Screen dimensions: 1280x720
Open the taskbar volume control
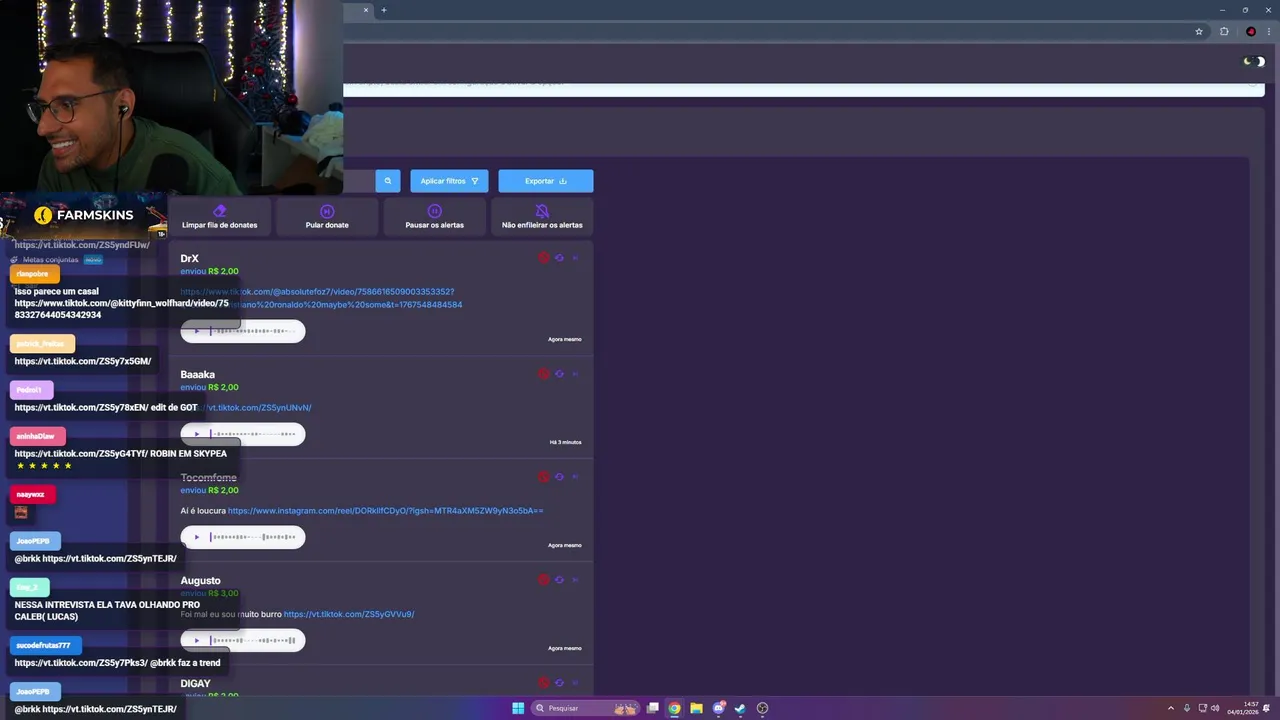coord(1215,708)
